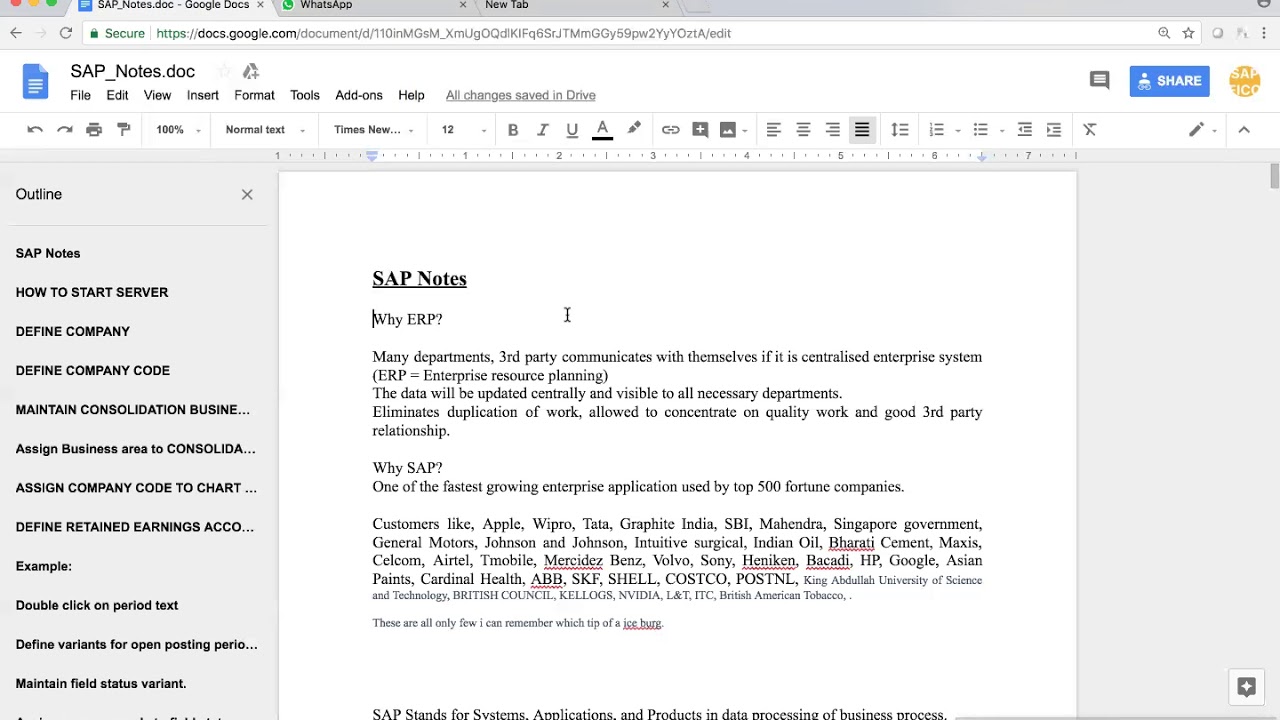Screen dimensions: 1280x720
Task: Set alignment to justified
Action: click(x=862, y=129)
